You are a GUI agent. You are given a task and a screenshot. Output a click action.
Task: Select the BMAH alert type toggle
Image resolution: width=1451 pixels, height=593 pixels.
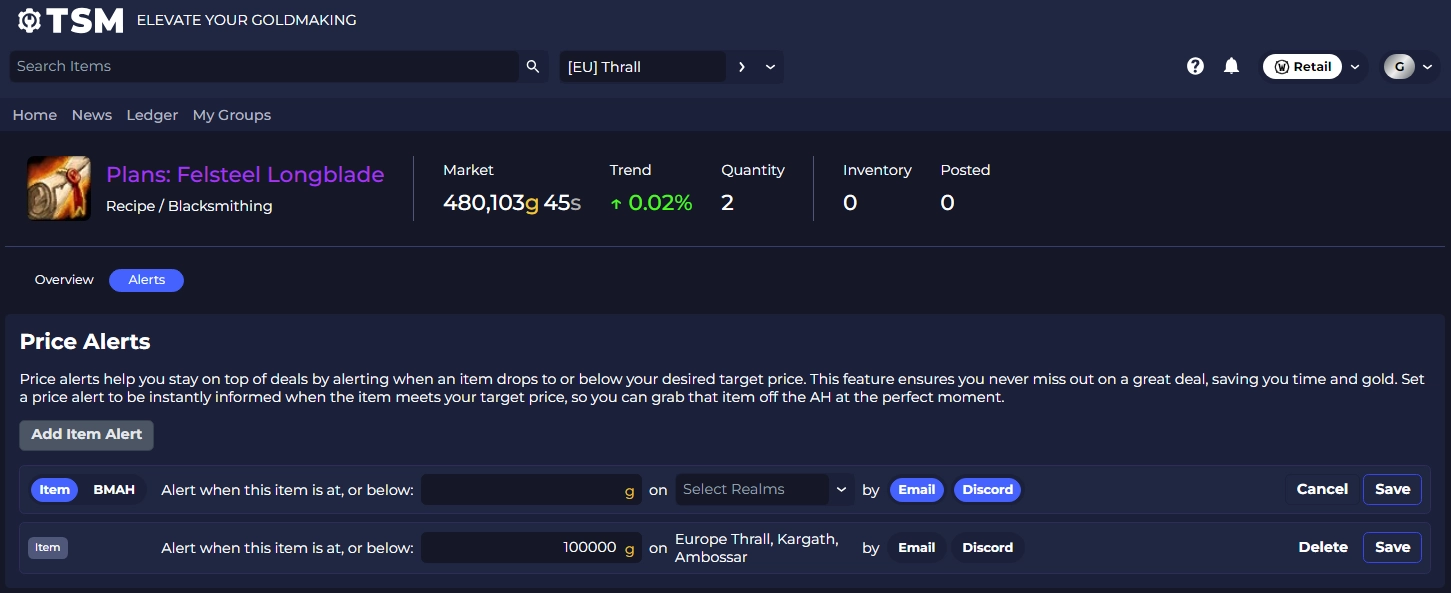[114, 490]
